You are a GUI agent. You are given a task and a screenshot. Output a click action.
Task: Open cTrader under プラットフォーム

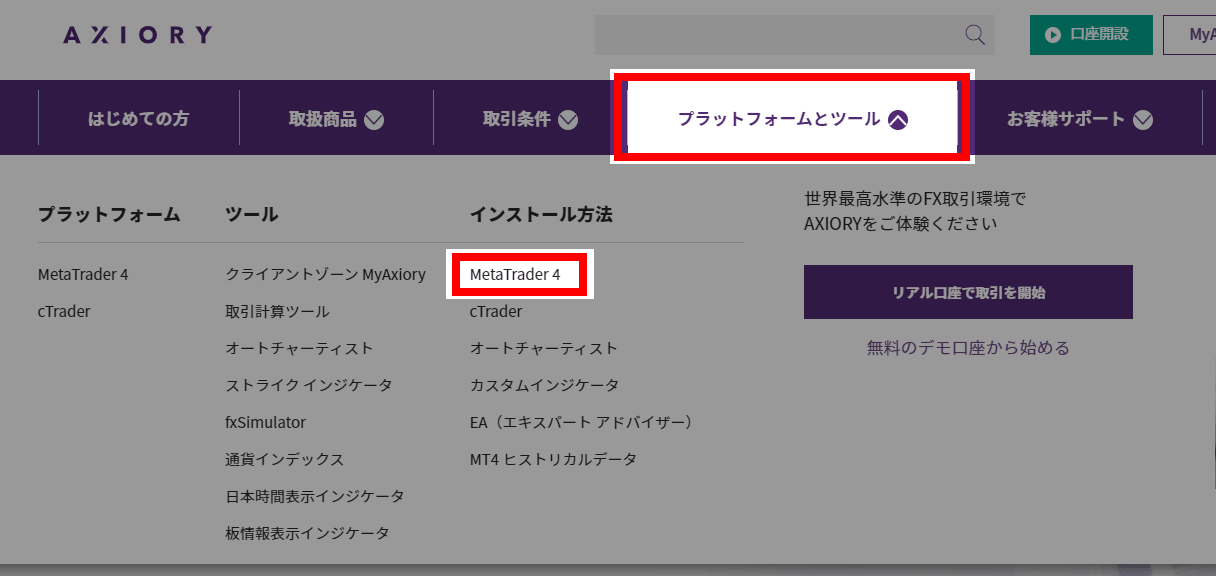pos(64,311)
